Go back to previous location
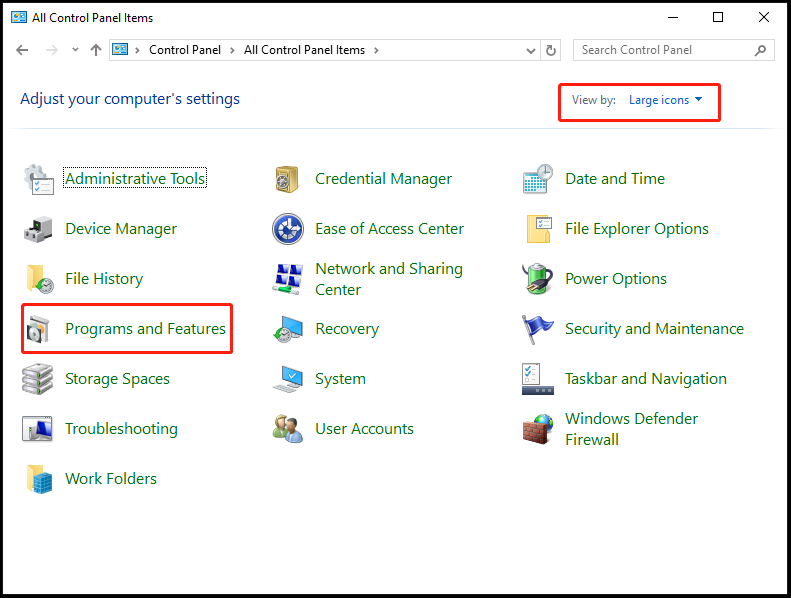This screenshot has width=791, height=598. (x=22, y=50)
